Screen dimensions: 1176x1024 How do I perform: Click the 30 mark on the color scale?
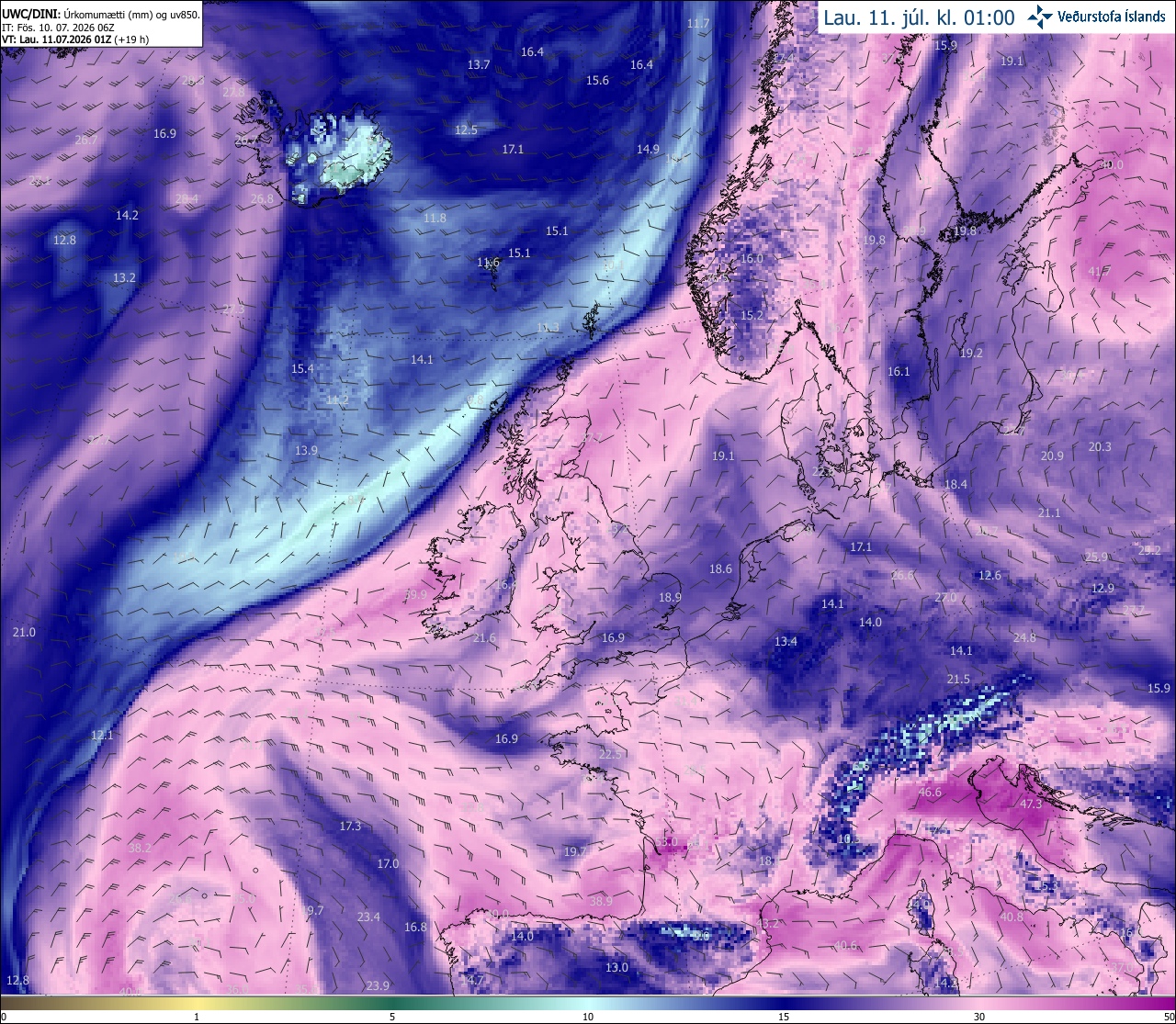979,1017
